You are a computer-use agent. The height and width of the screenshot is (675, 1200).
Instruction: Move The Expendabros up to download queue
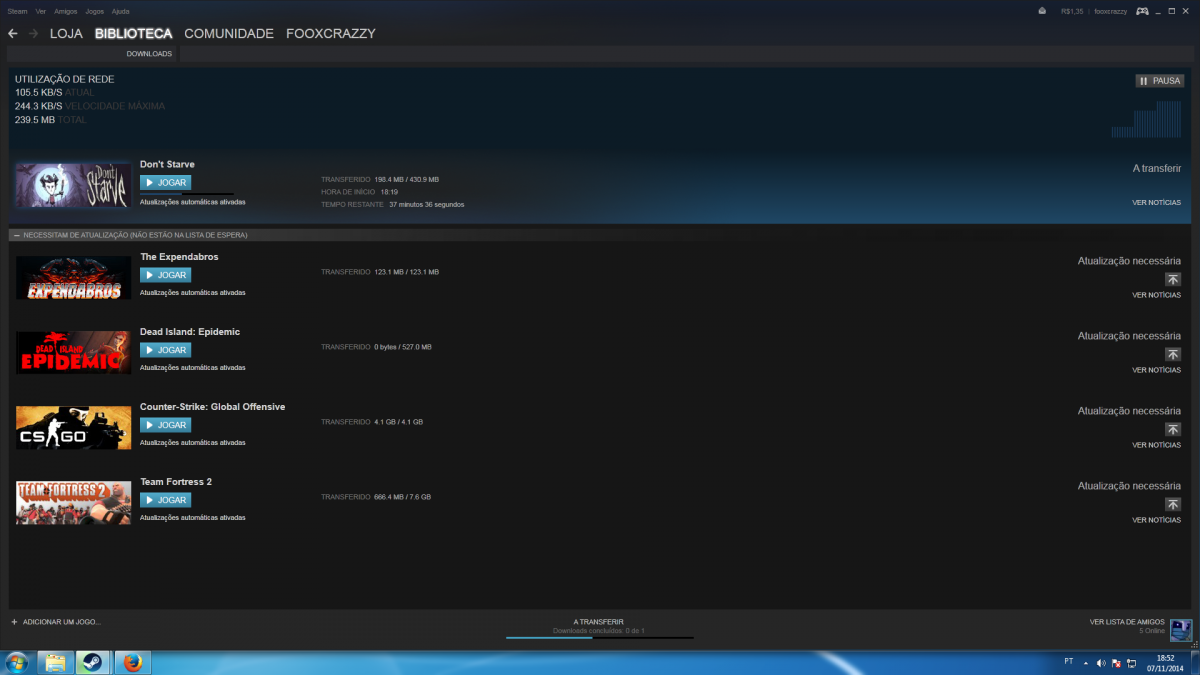(x=1173, y=280)
